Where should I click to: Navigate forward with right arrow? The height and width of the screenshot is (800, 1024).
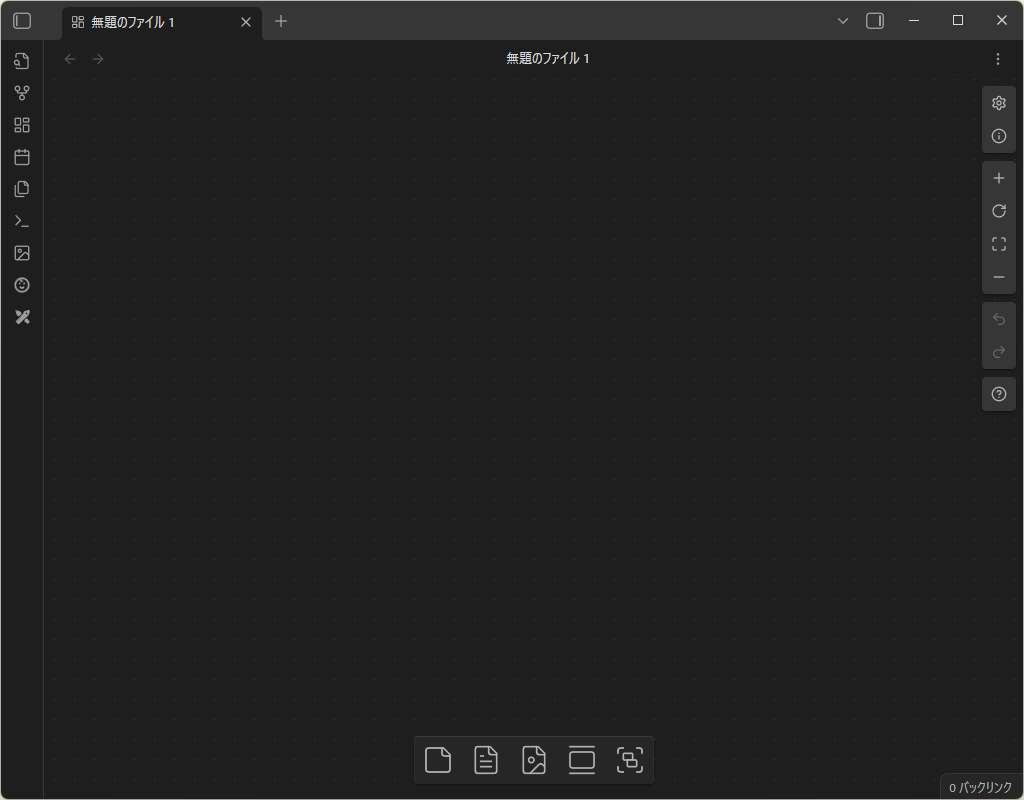(98, 59)
